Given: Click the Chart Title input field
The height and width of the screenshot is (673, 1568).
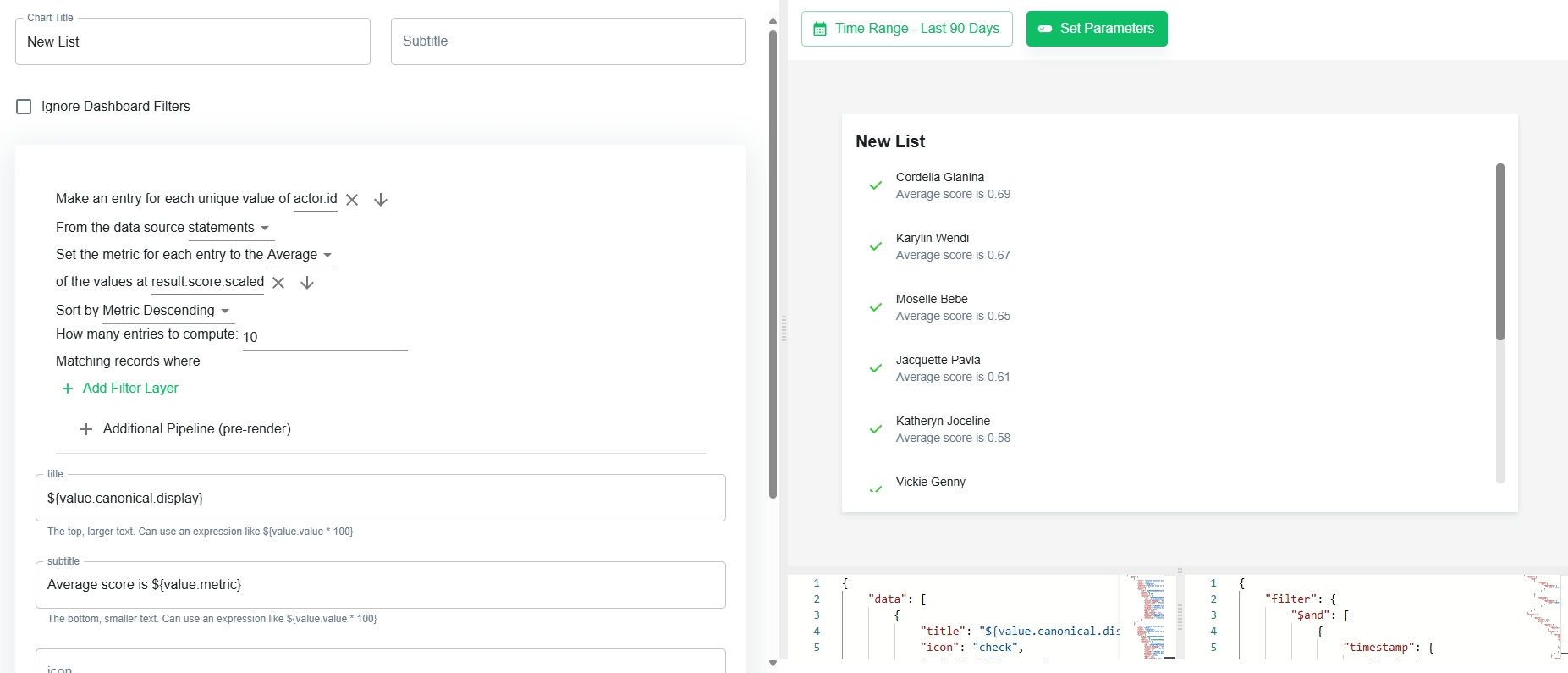Looking at the screenshot, I should point(192,41).
